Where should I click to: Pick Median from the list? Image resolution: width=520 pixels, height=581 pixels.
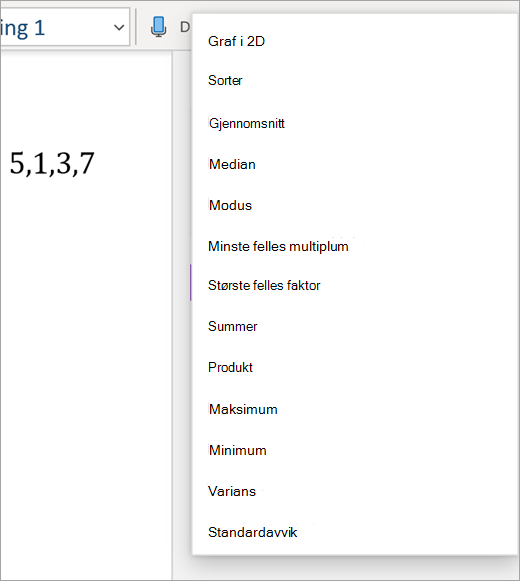(x=232, y=164)
